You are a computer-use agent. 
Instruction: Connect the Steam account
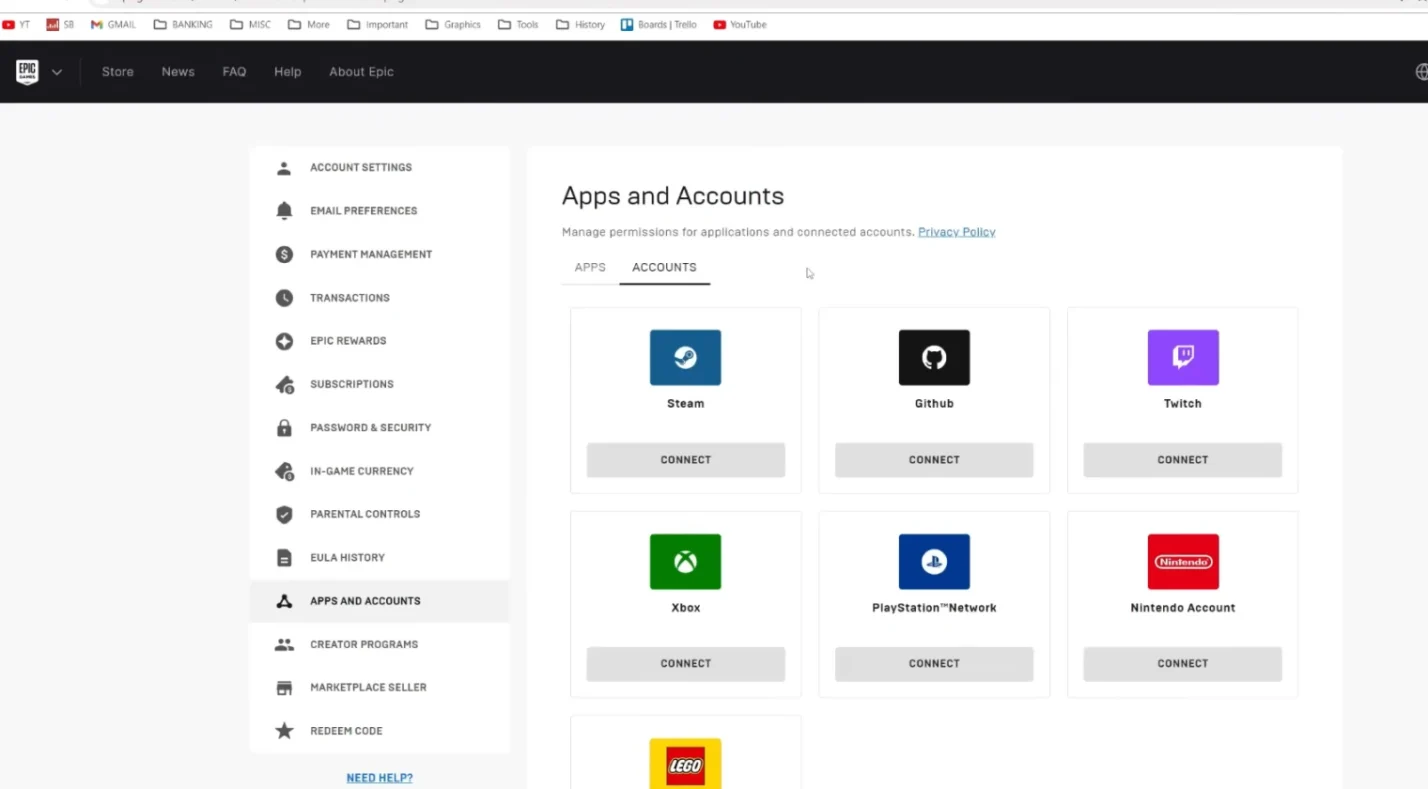[x=685, y=460]
